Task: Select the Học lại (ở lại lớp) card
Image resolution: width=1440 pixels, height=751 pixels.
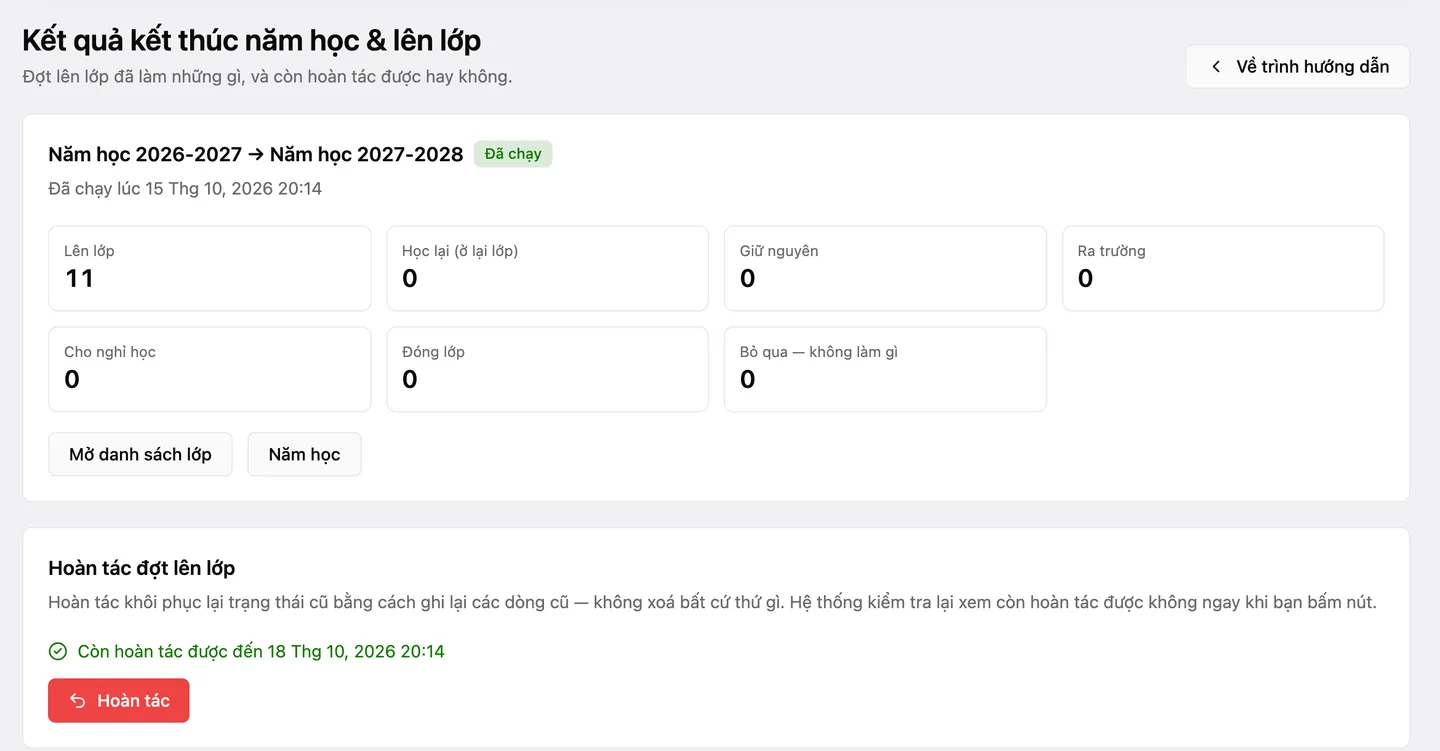Action: [548, 268]
